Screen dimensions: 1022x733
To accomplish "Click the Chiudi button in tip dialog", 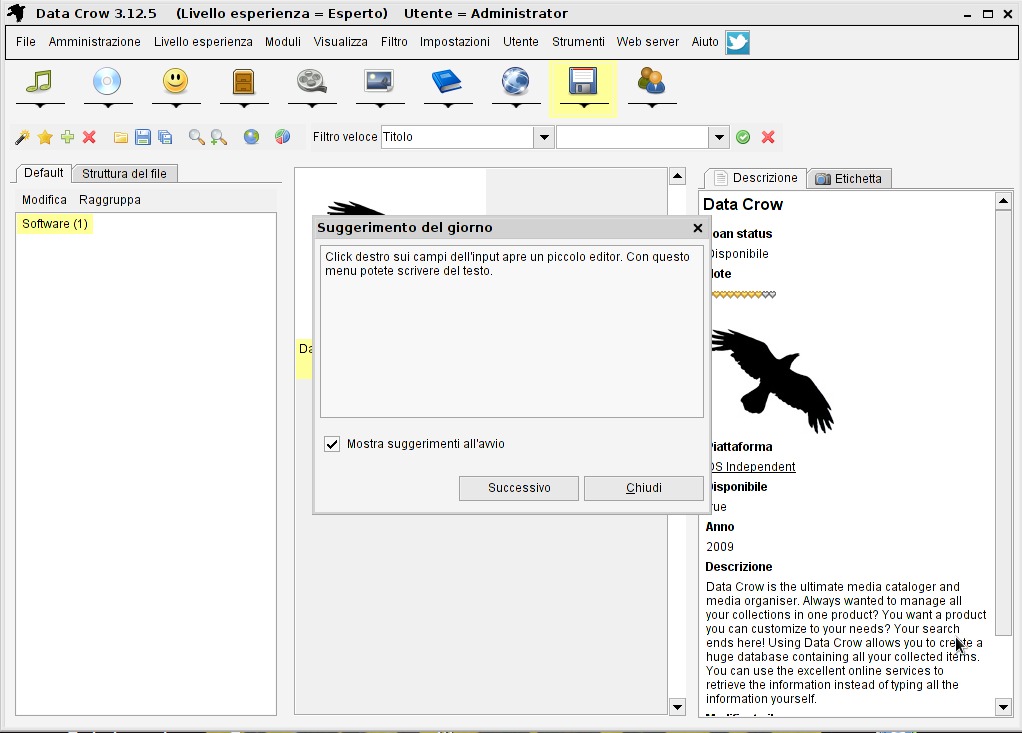I will tap(643, 488).
